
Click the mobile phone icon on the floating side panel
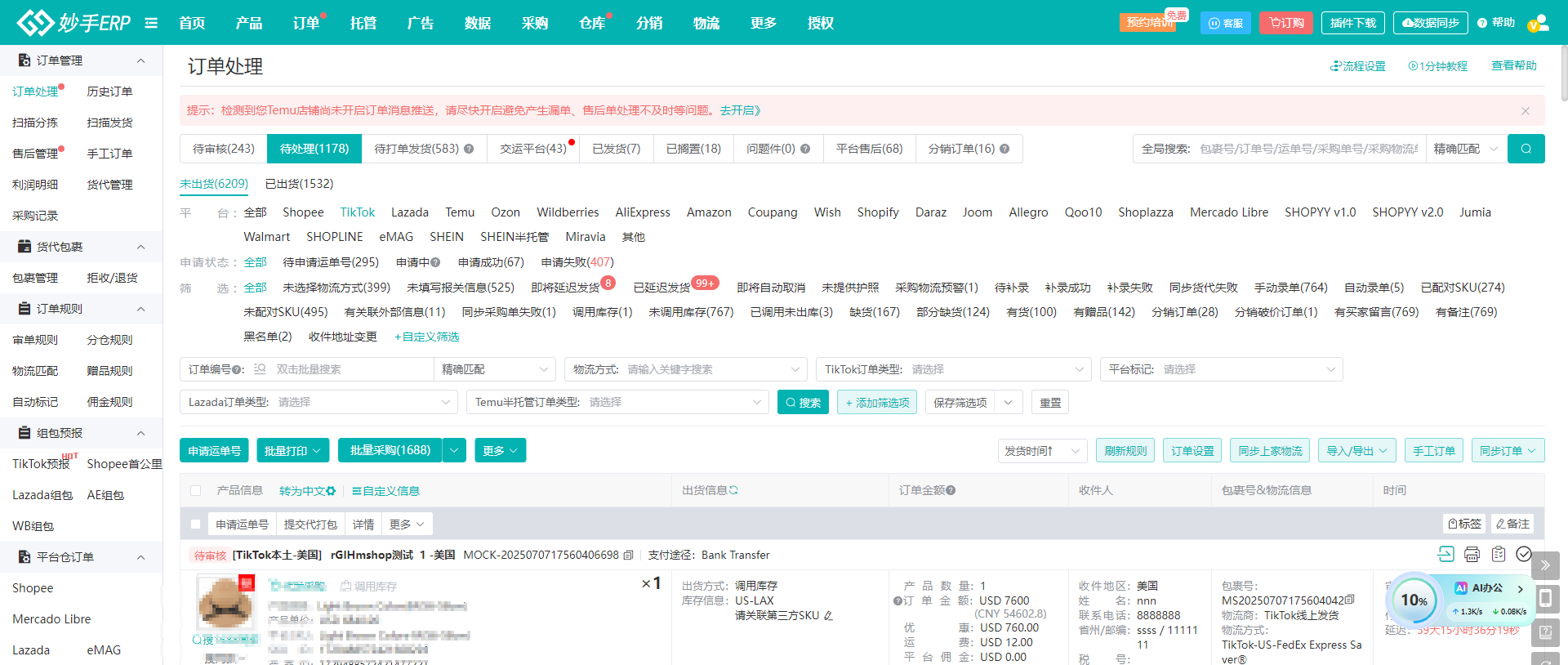tap(1545, 598)
